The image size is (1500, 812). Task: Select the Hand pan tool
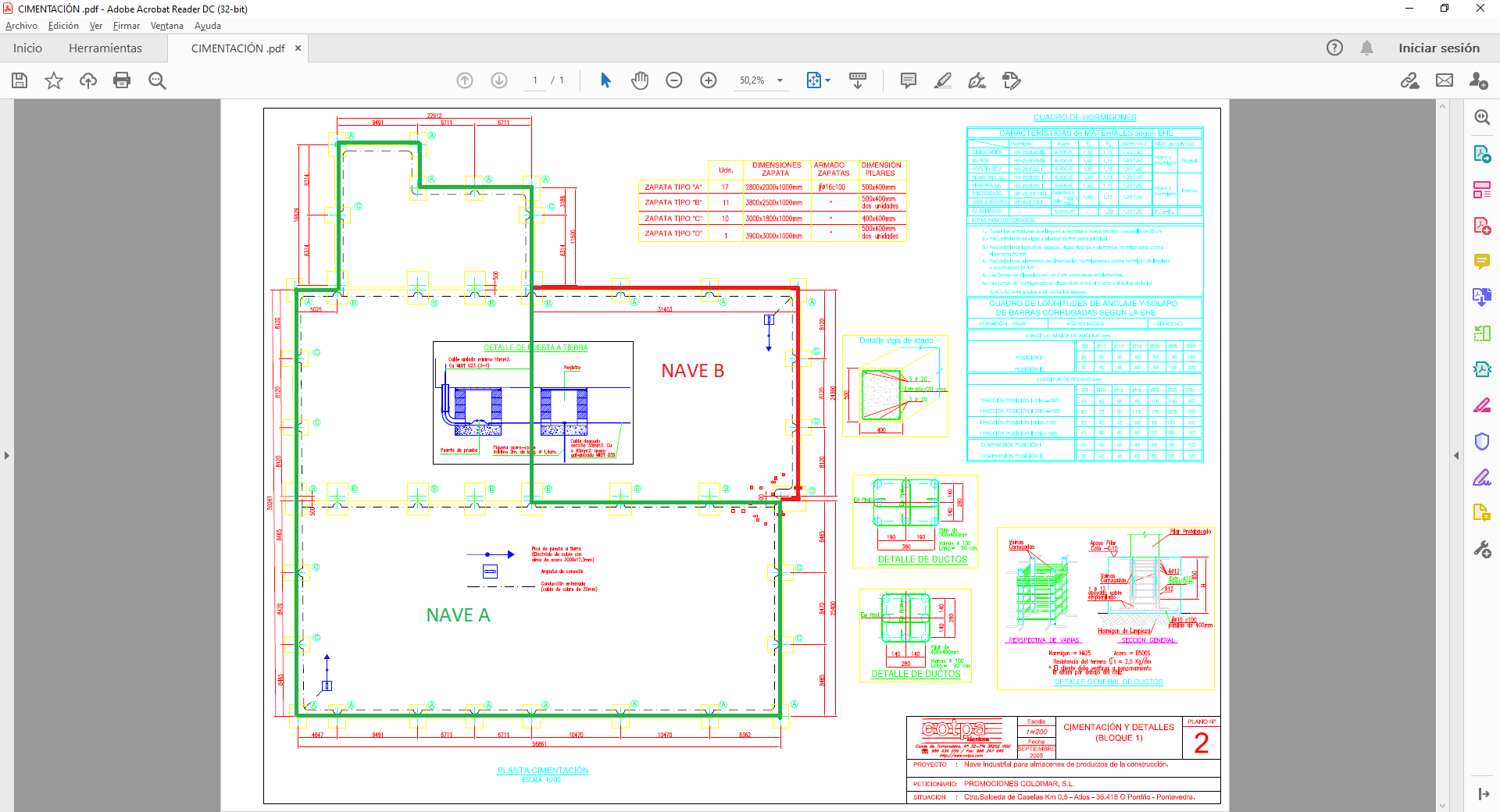click(x=640, y=80)
